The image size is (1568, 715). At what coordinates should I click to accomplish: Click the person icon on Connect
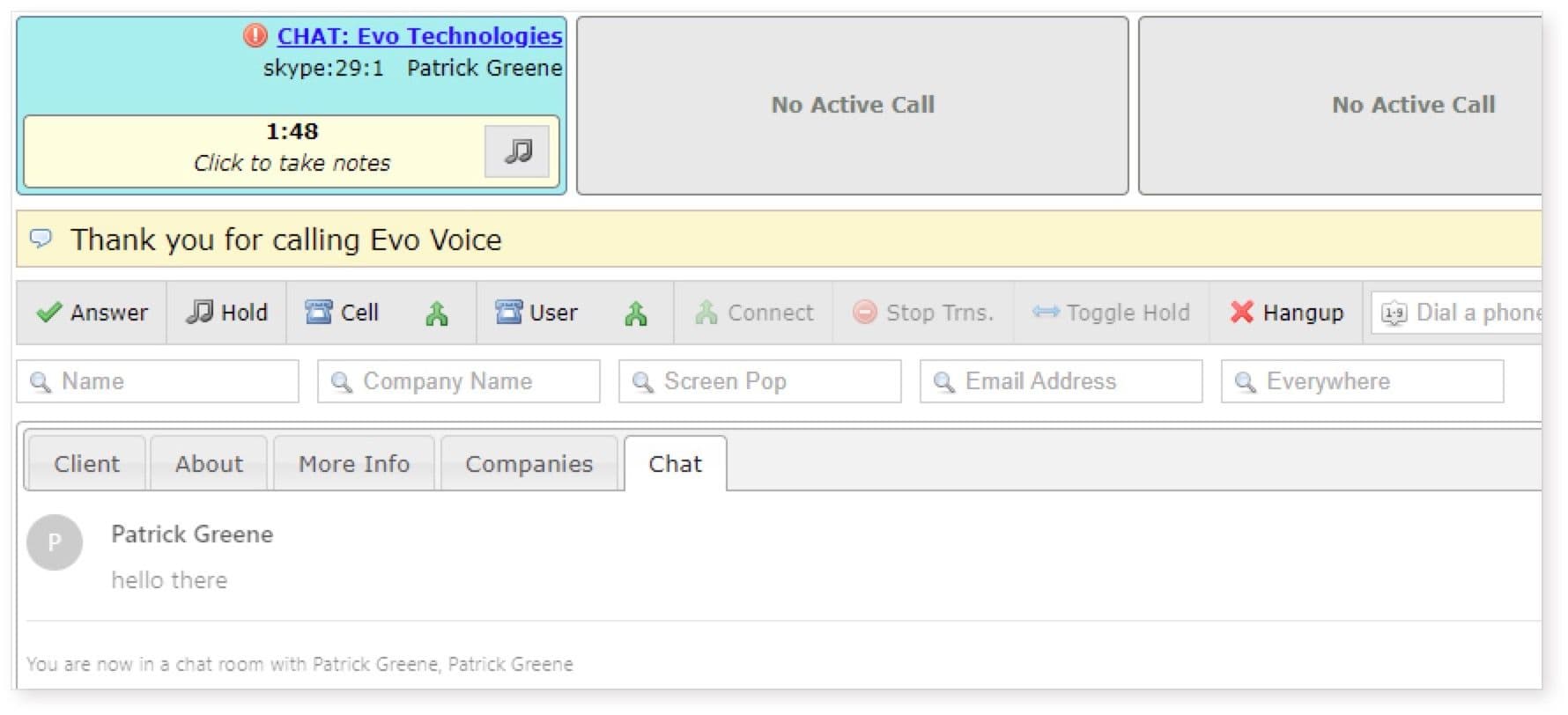click(x=706, y=313)
